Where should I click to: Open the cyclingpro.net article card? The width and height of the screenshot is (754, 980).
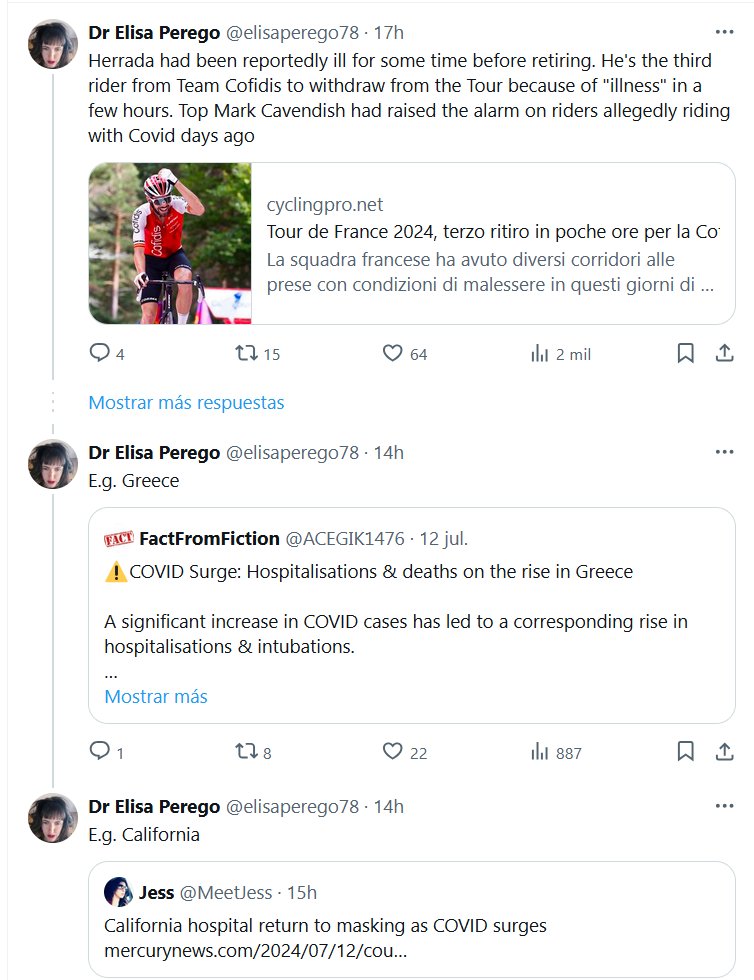490,245
